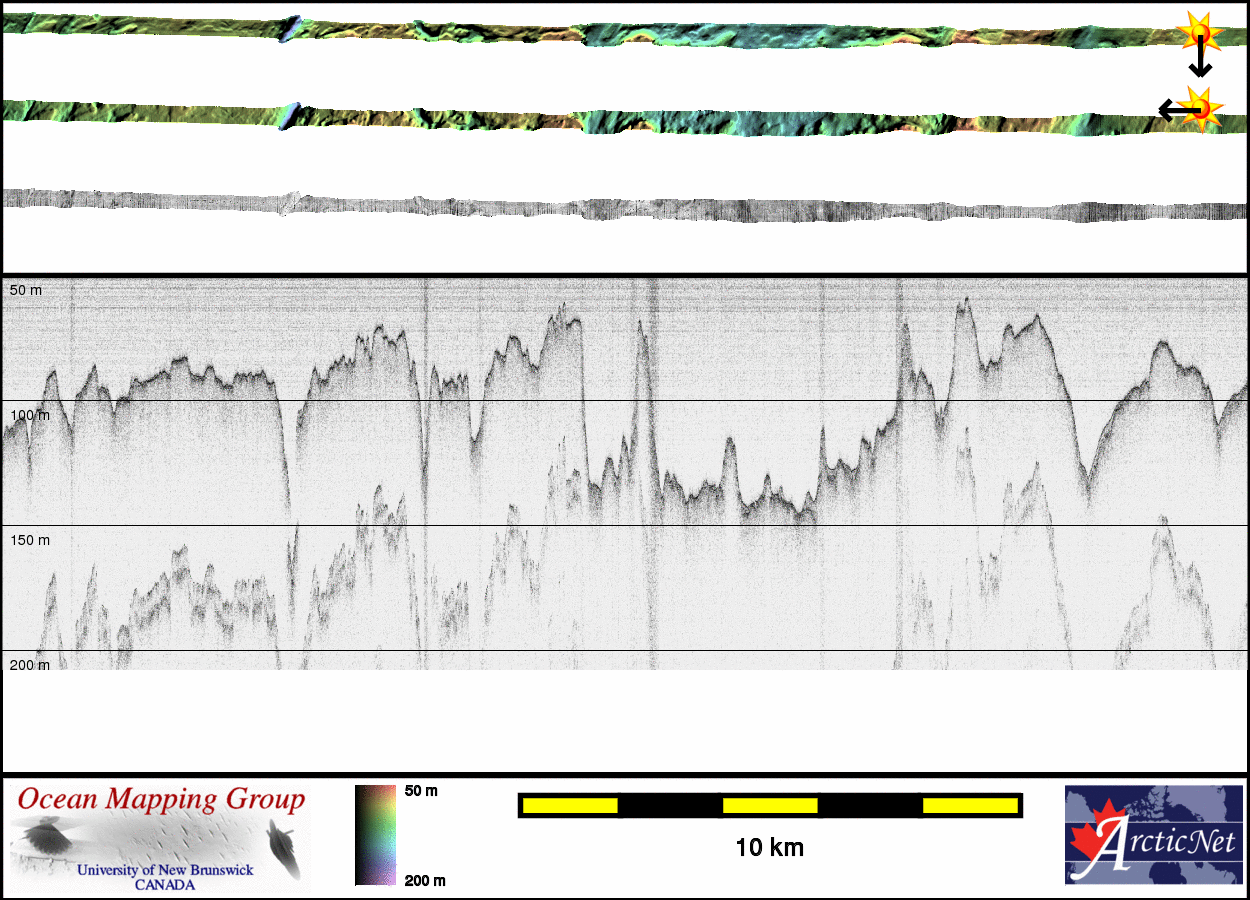Image resolution: width=1250 pixels, height=900 pixels.
Task: Click the 50 m depth label on profile
Action: click(x=26, y=290)
